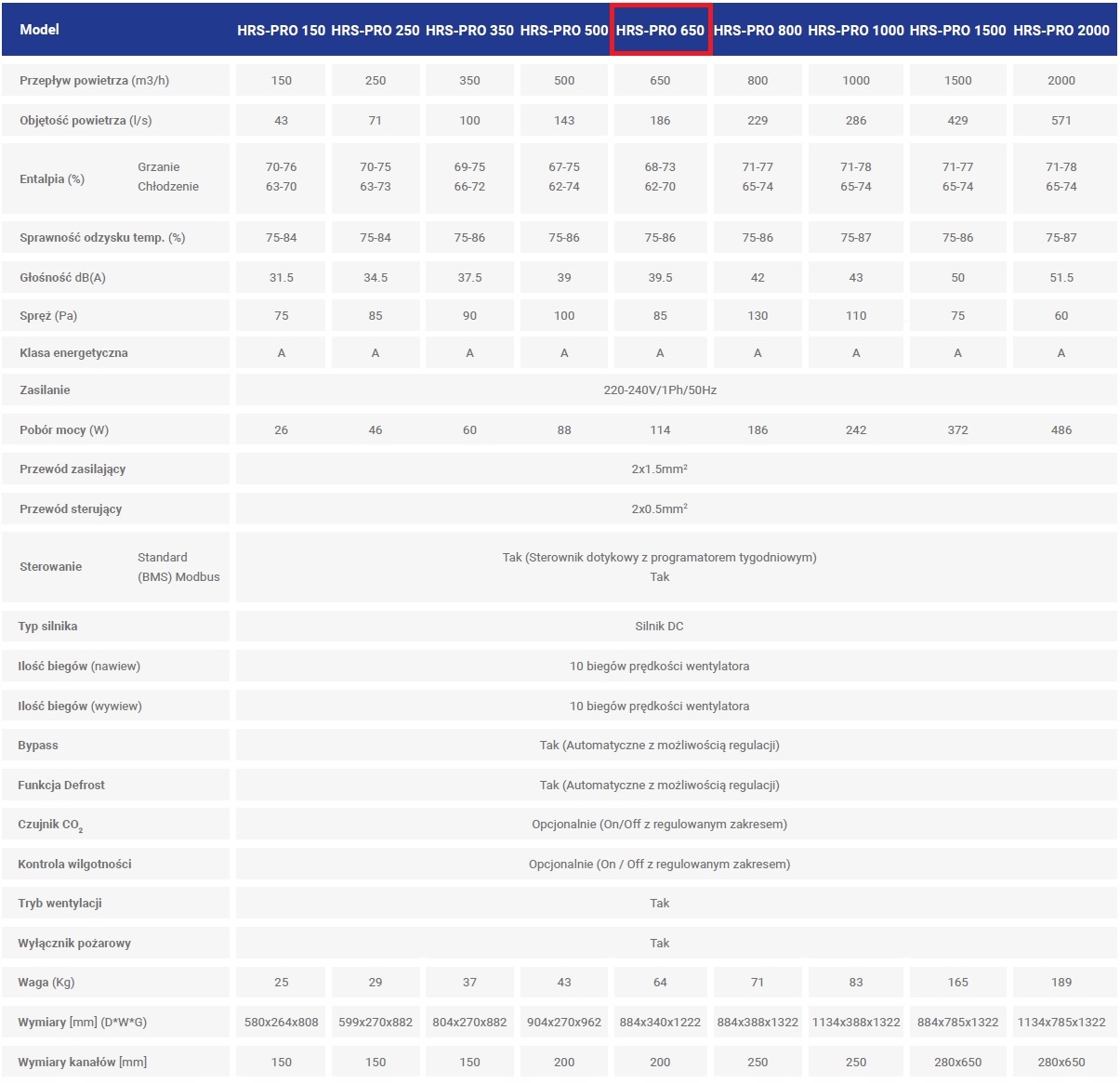Click the Przewód zasilający row label
This screenshot has width=1120, height=1083.
pos(72,469)
